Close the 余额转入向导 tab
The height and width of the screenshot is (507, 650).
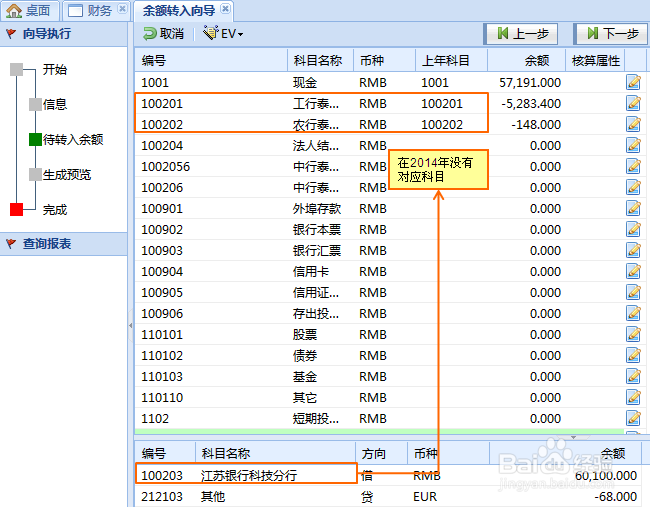[x=225, y=9]
